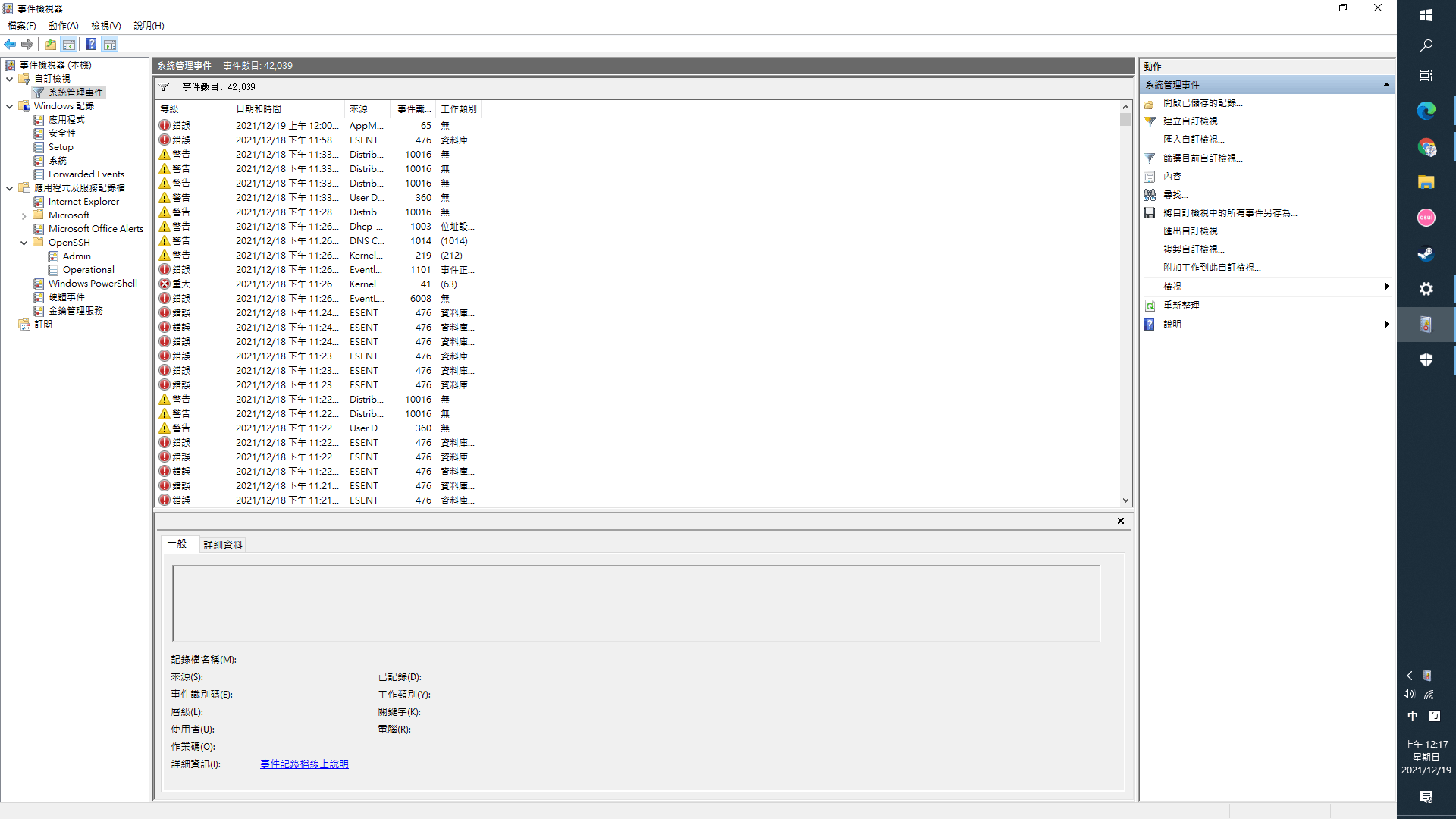Launch Google Chrome from taskbar
This screenshot has height=819, width=1456.
pos(1426,147)
